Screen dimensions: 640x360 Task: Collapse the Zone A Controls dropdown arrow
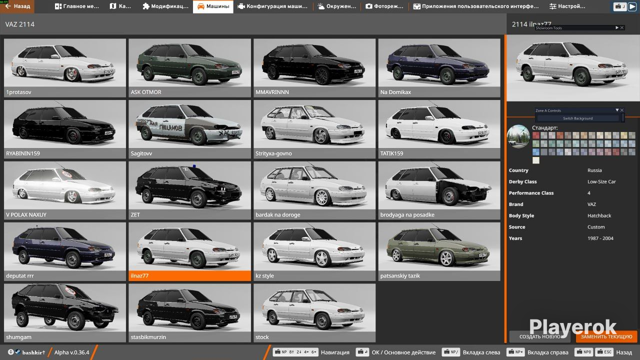tap(617, 110)
